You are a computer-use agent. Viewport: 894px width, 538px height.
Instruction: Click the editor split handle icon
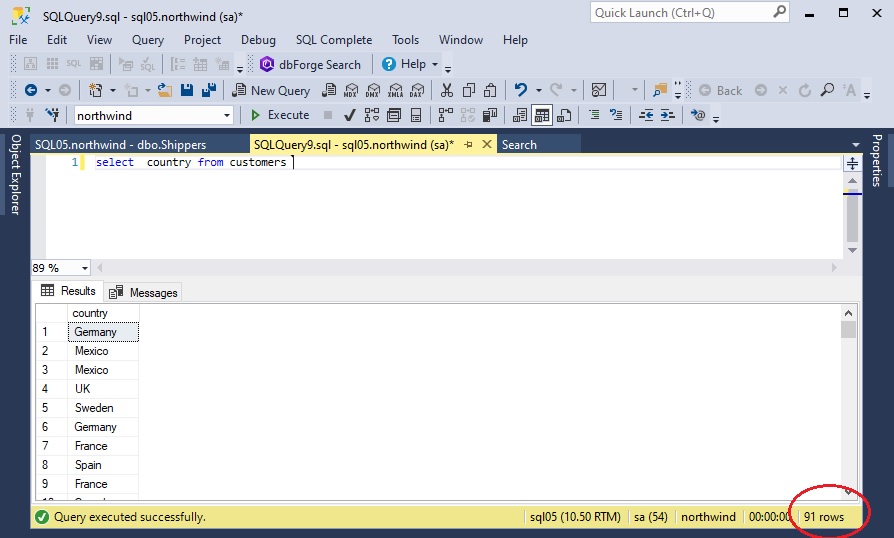(x=852, y=164)
